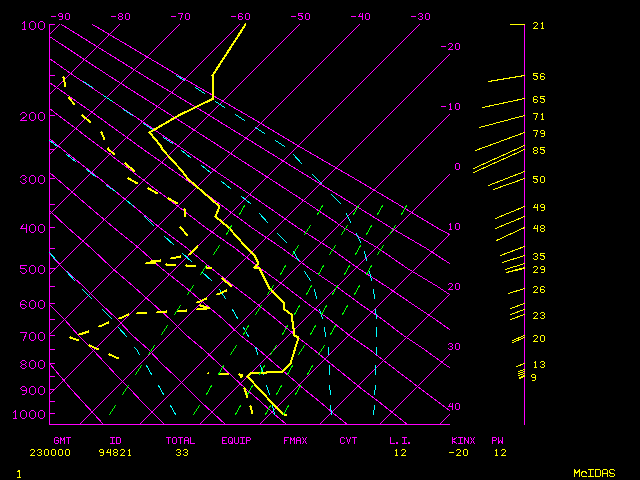Select the 500 pressure level label
640x480 pixels.
point(34,269)
